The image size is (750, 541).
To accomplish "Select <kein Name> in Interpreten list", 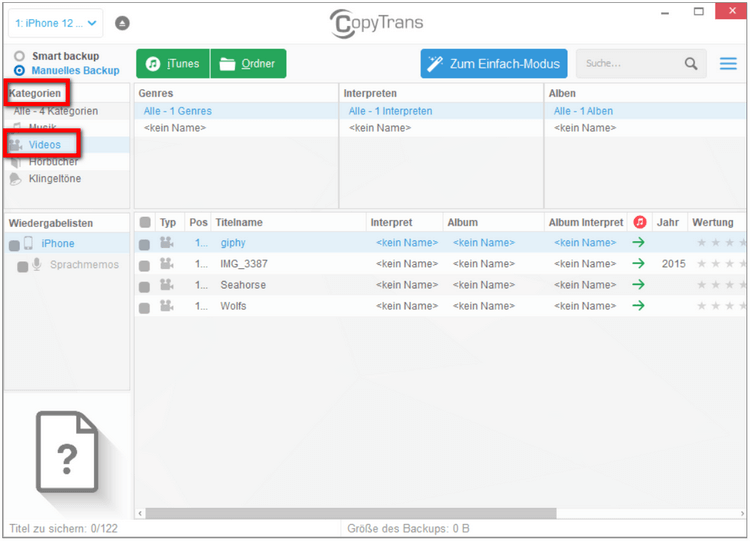I will coord(441,128).
